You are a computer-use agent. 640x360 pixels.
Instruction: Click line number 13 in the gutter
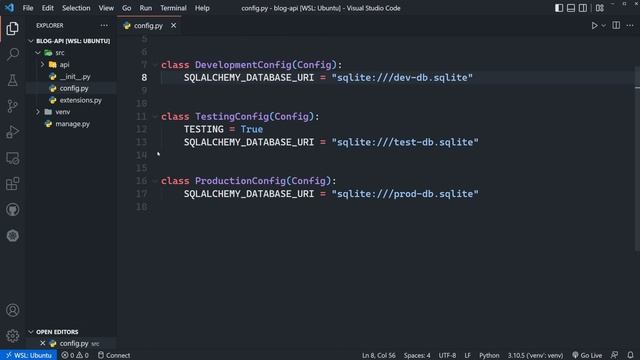coord(142,142)
